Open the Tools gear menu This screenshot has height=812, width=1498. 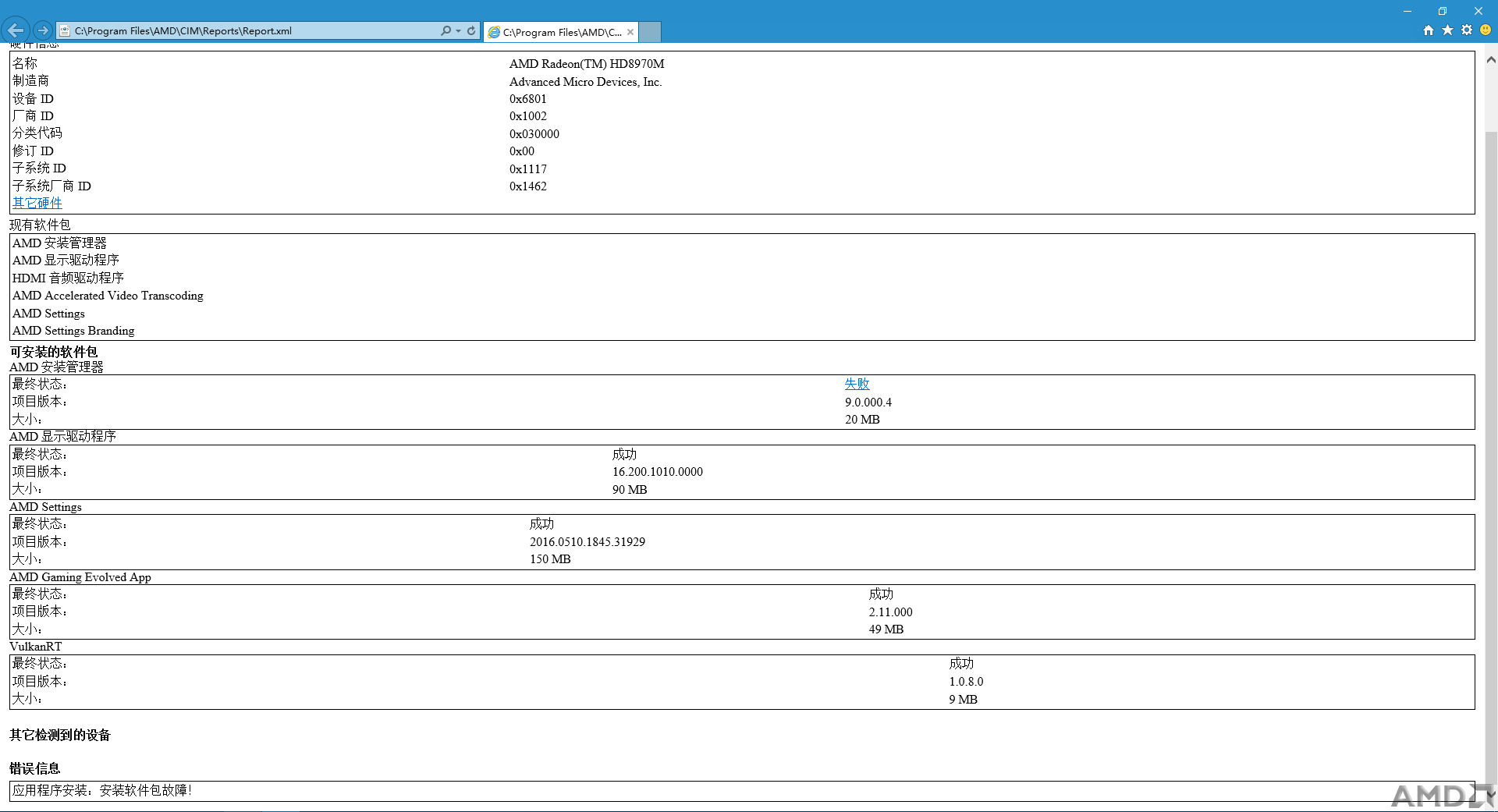click(x=1467, y=30)
